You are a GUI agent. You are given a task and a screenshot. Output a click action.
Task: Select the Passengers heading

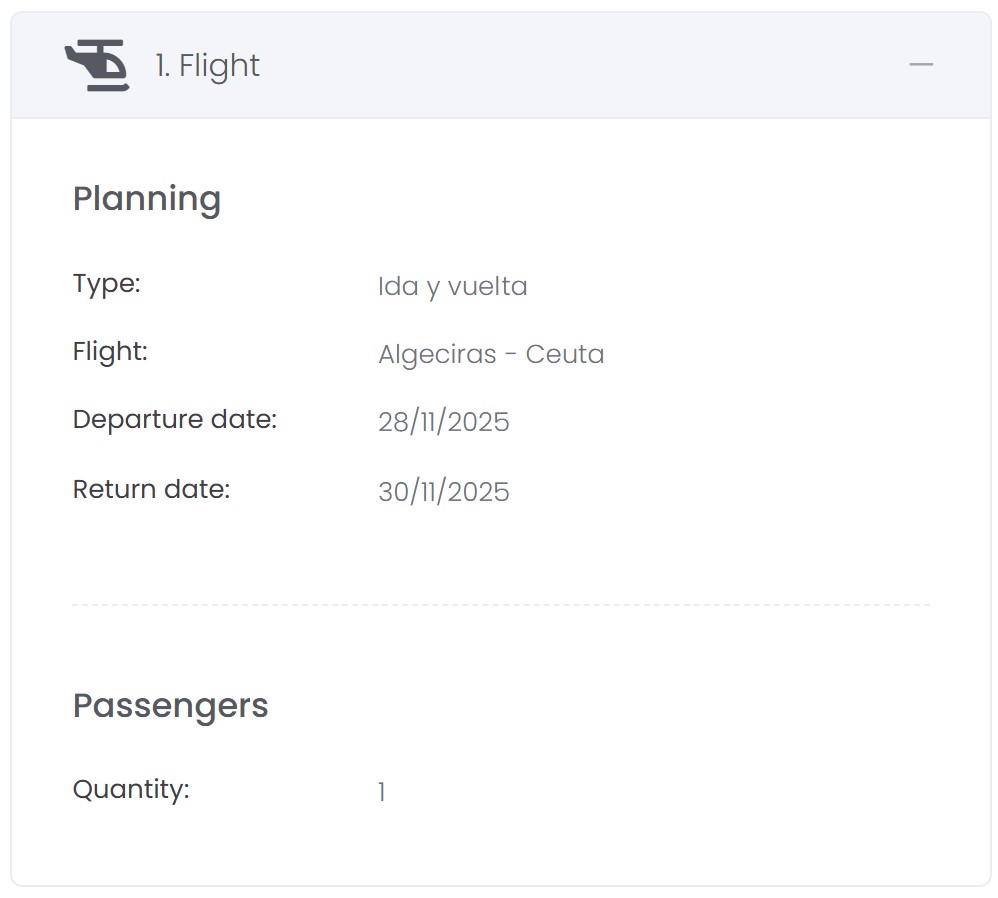click(171, 705)
